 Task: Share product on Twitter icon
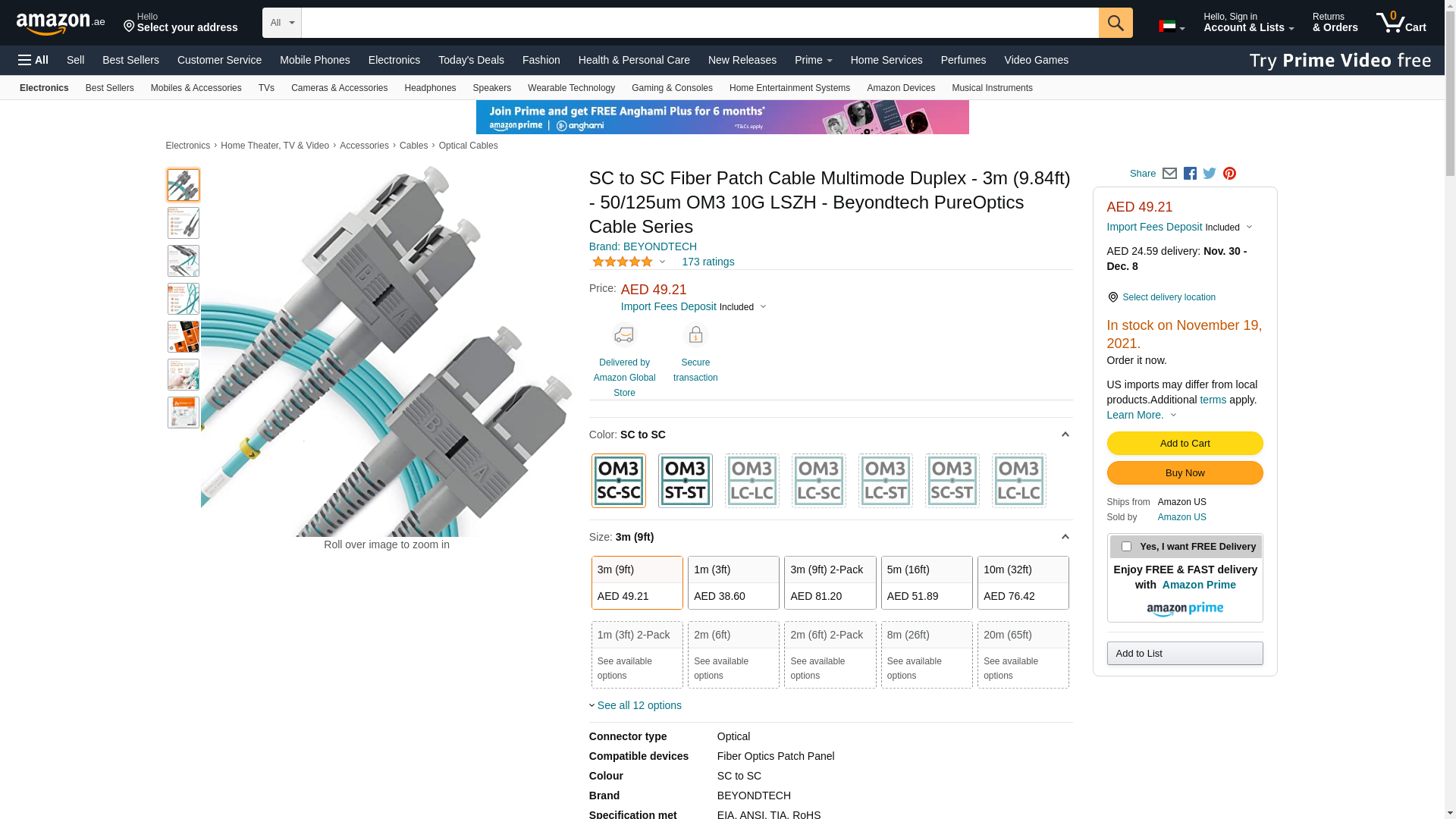[x=1210, y=174]
